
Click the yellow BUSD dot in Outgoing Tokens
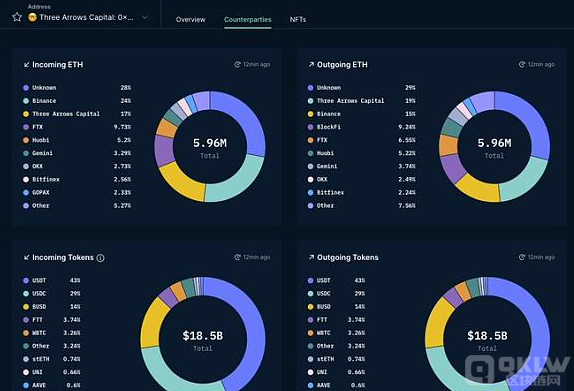(310, 307)
